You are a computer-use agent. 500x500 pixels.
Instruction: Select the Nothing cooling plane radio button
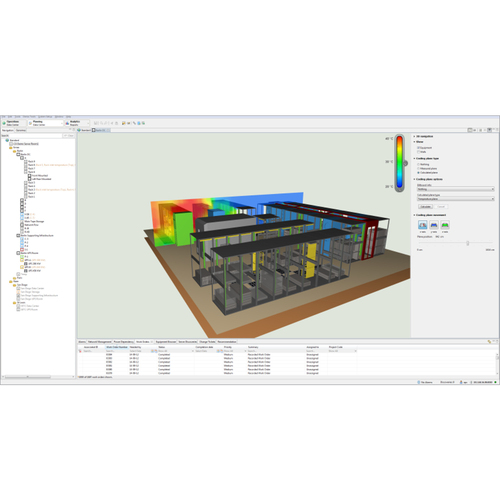pyautogui.click(x=418, y=164)
